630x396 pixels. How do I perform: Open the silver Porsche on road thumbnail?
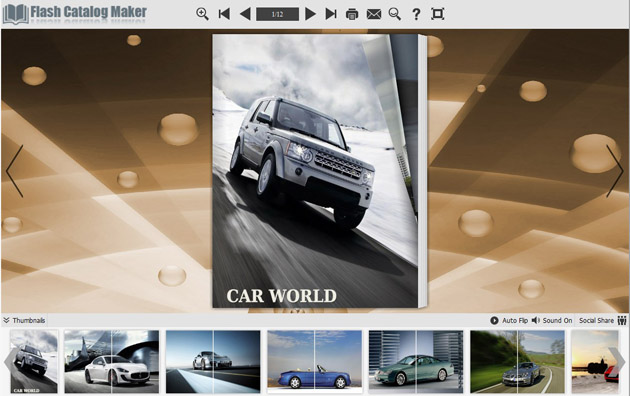point(213,361)
